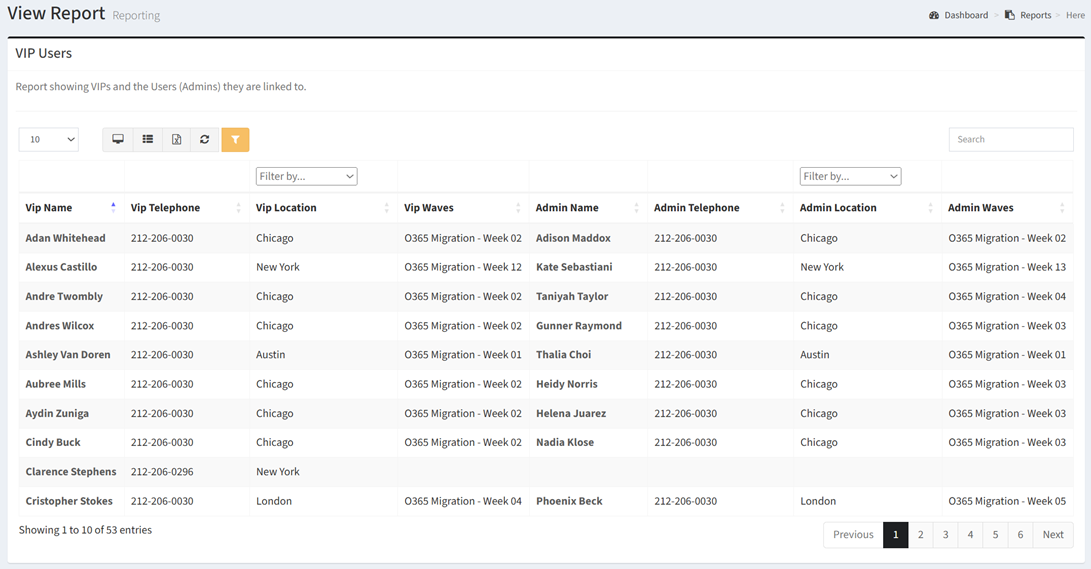Expand the Admin Location filter dropdown

click(x=850, y=176)
